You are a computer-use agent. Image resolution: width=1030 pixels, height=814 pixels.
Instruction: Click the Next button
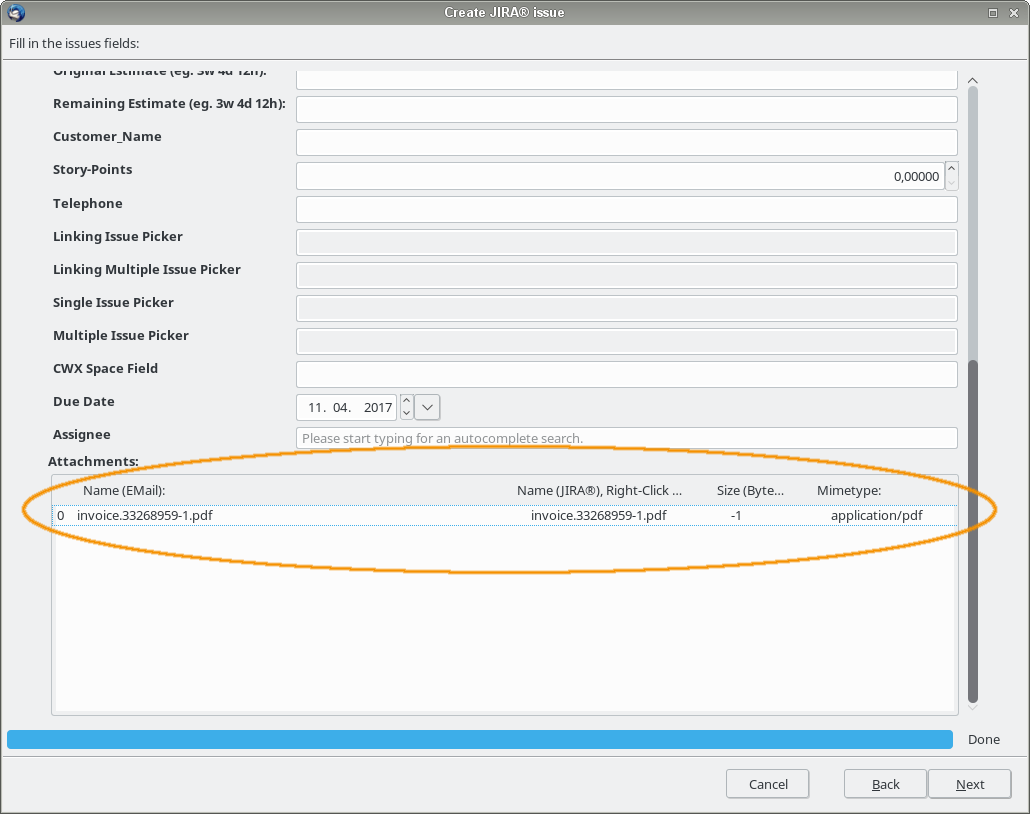click(x=970, y=784)
